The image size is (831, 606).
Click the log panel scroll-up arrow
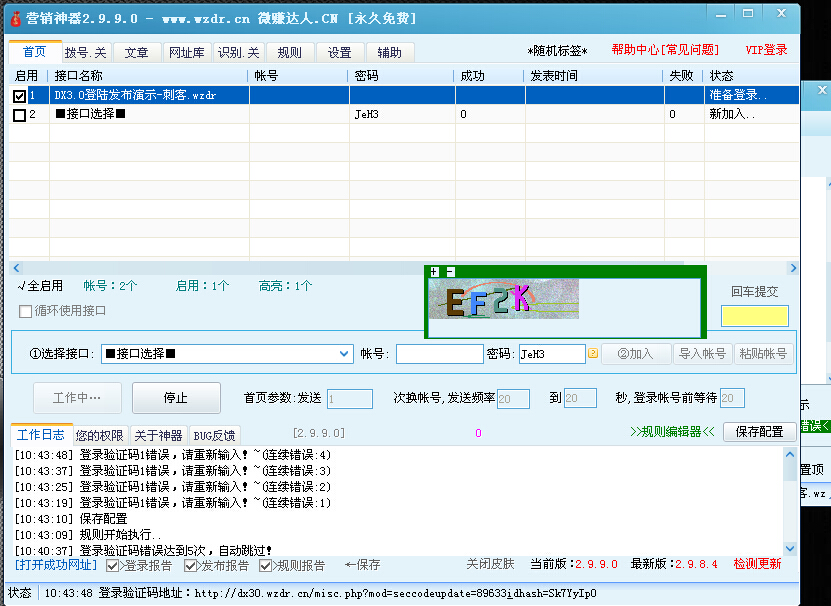[x=791, y=455]
